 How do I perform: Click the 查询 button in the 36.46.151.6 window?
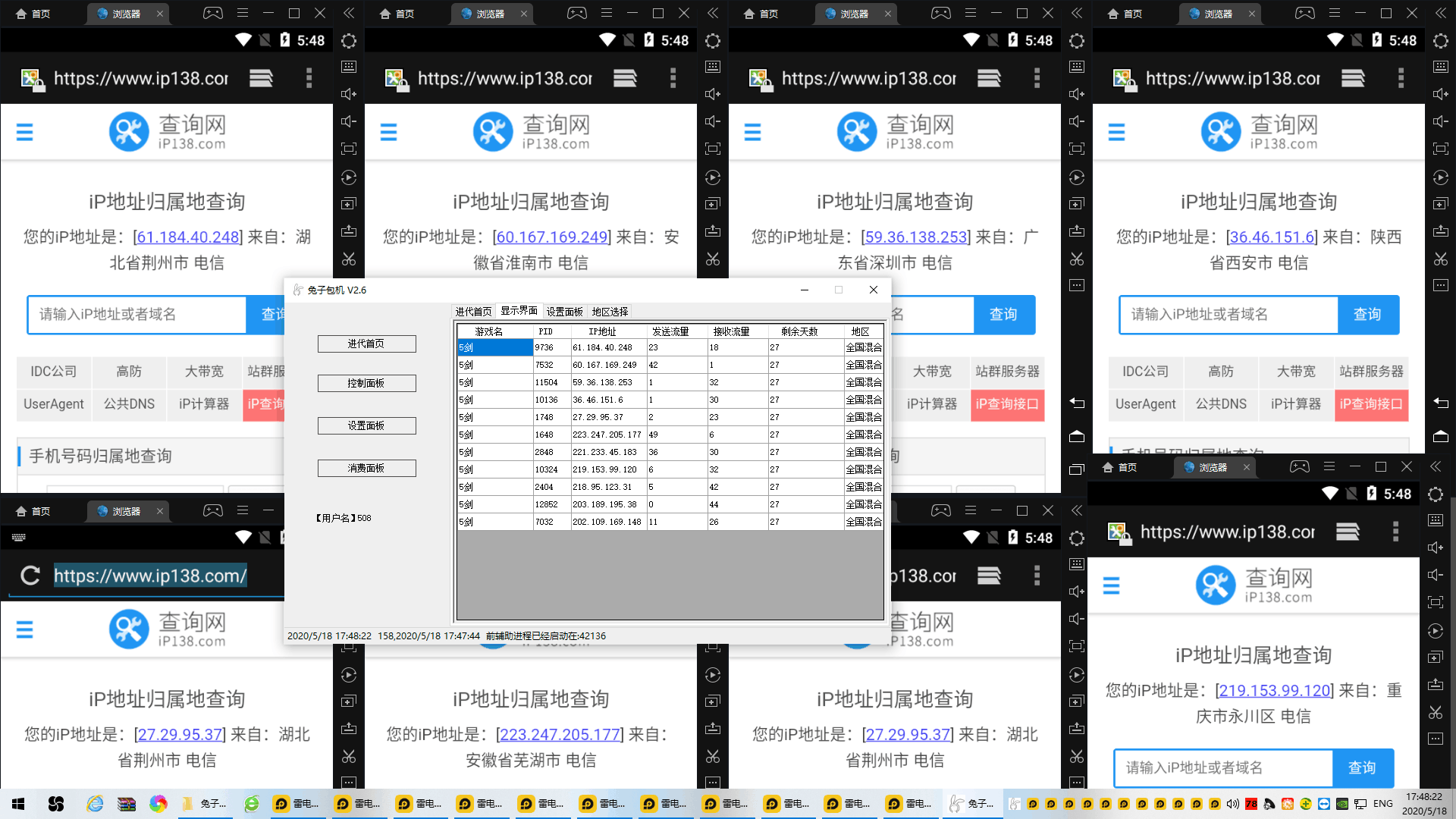tap(1368, 314)
